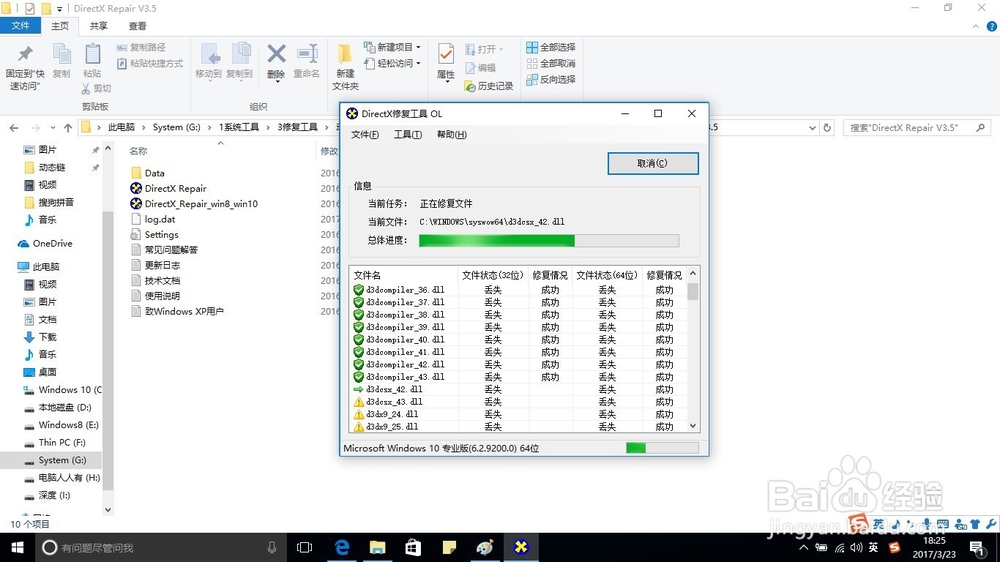Click the d3dcompiler_43.dll green shield icon
The image size is (1000, 562).
tap(358, 377)
